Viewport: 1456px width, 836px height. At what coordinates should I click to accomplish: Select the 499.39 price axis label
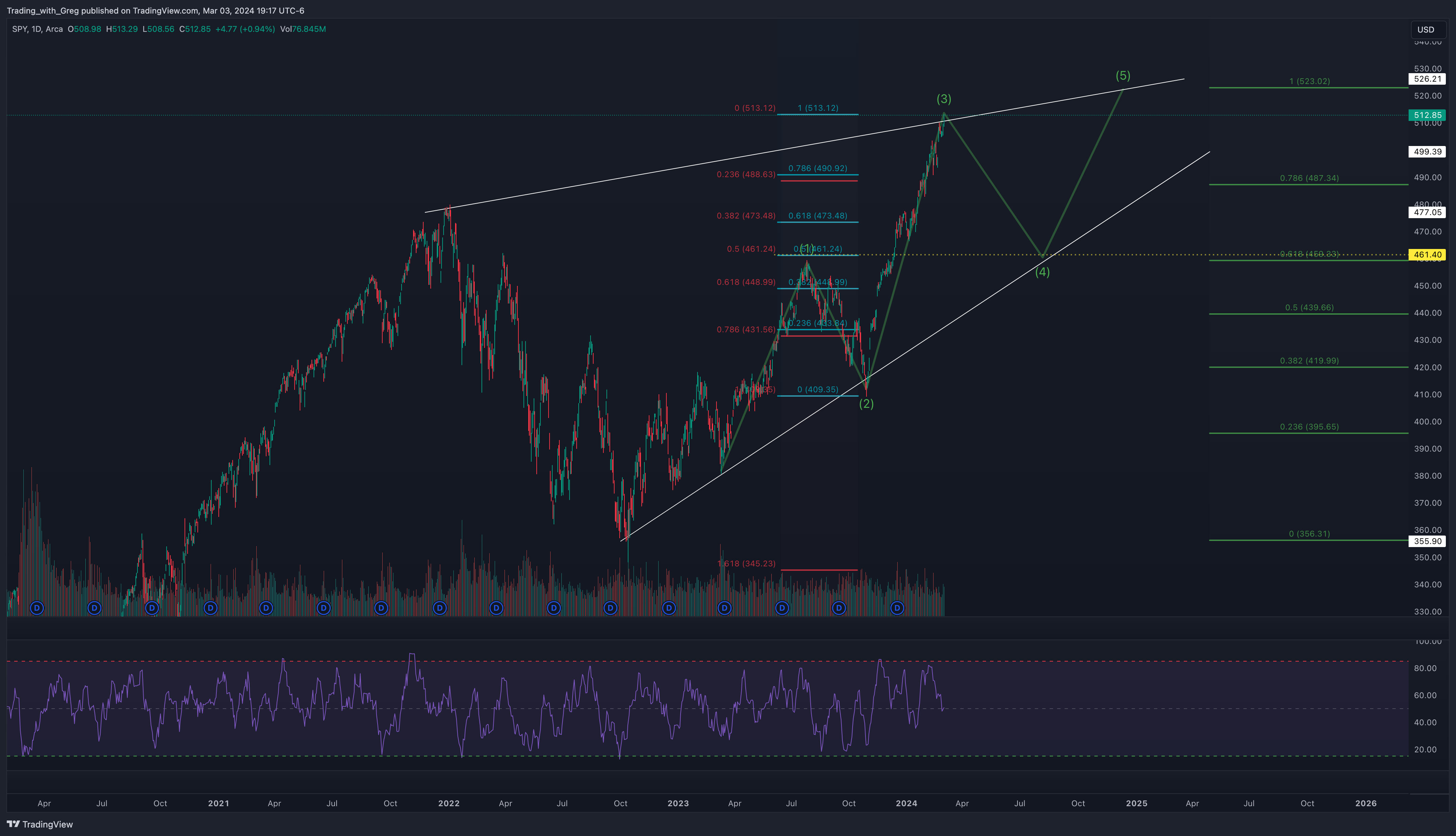(x=1427, y=151)
